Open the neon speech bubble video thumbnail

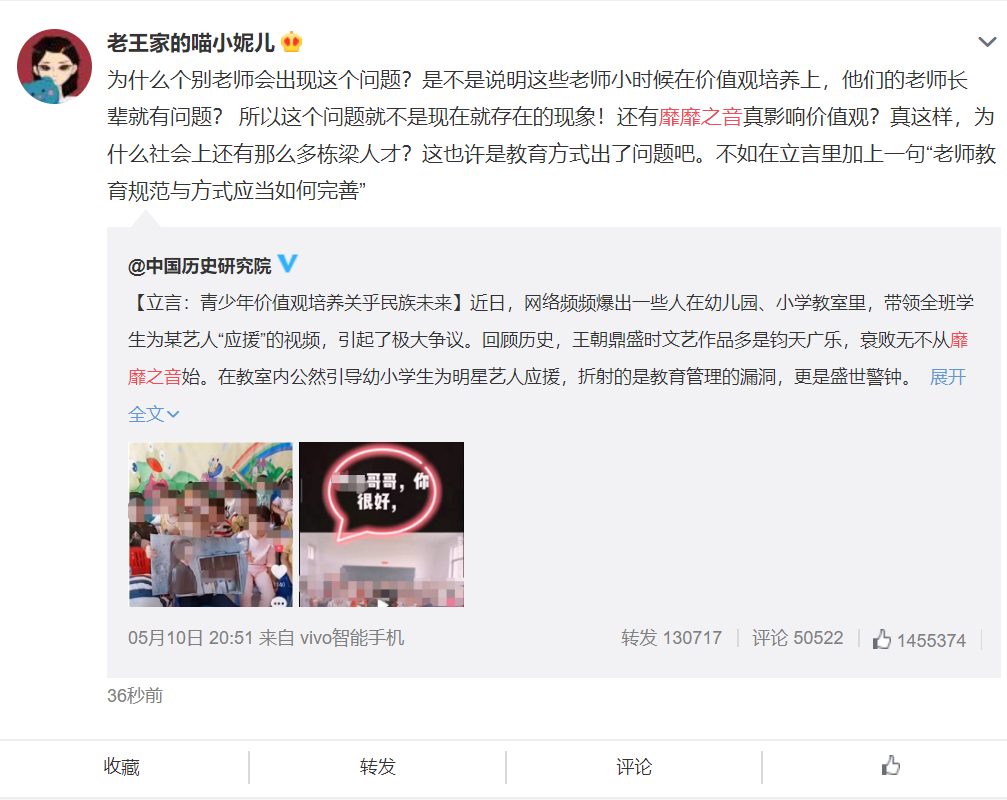click(381, 524)
